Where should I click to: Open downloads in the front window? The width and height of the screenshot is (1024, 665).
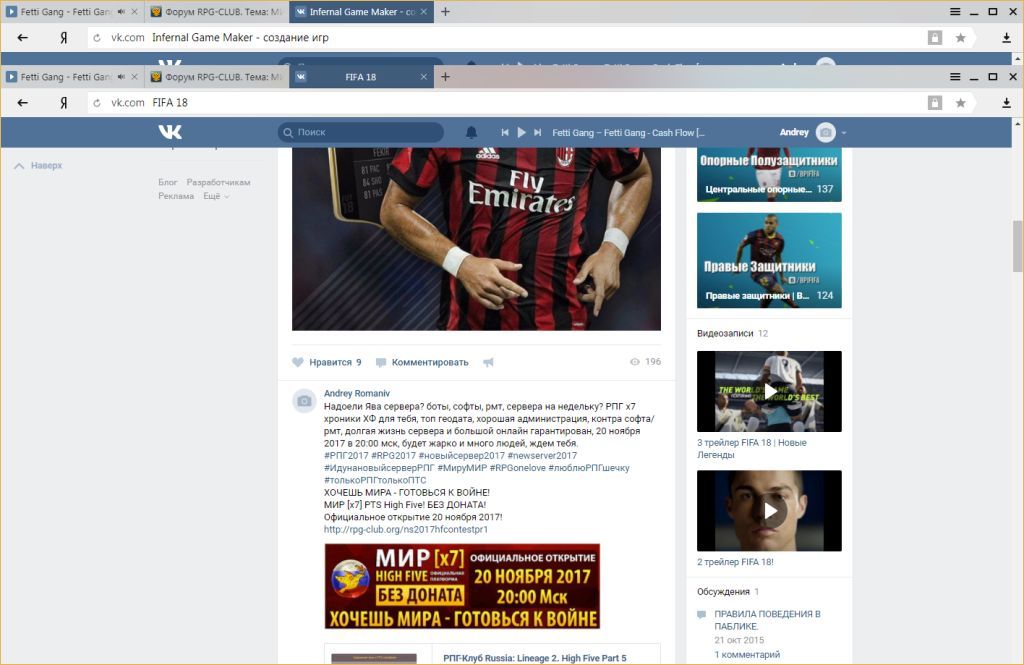(1006, 103)
